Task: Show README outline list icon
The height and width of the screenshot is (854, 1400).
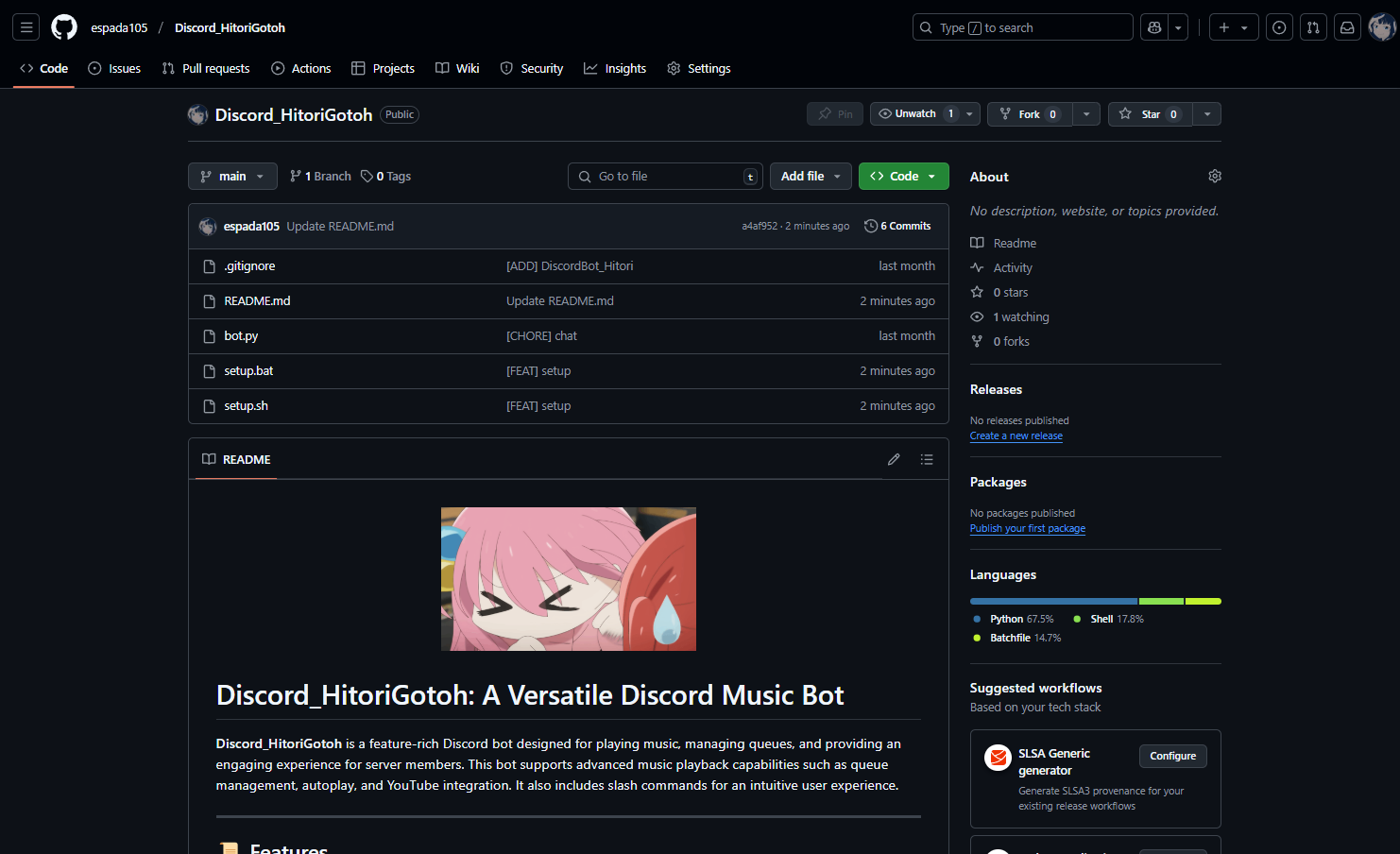Action: click(927, 459)
